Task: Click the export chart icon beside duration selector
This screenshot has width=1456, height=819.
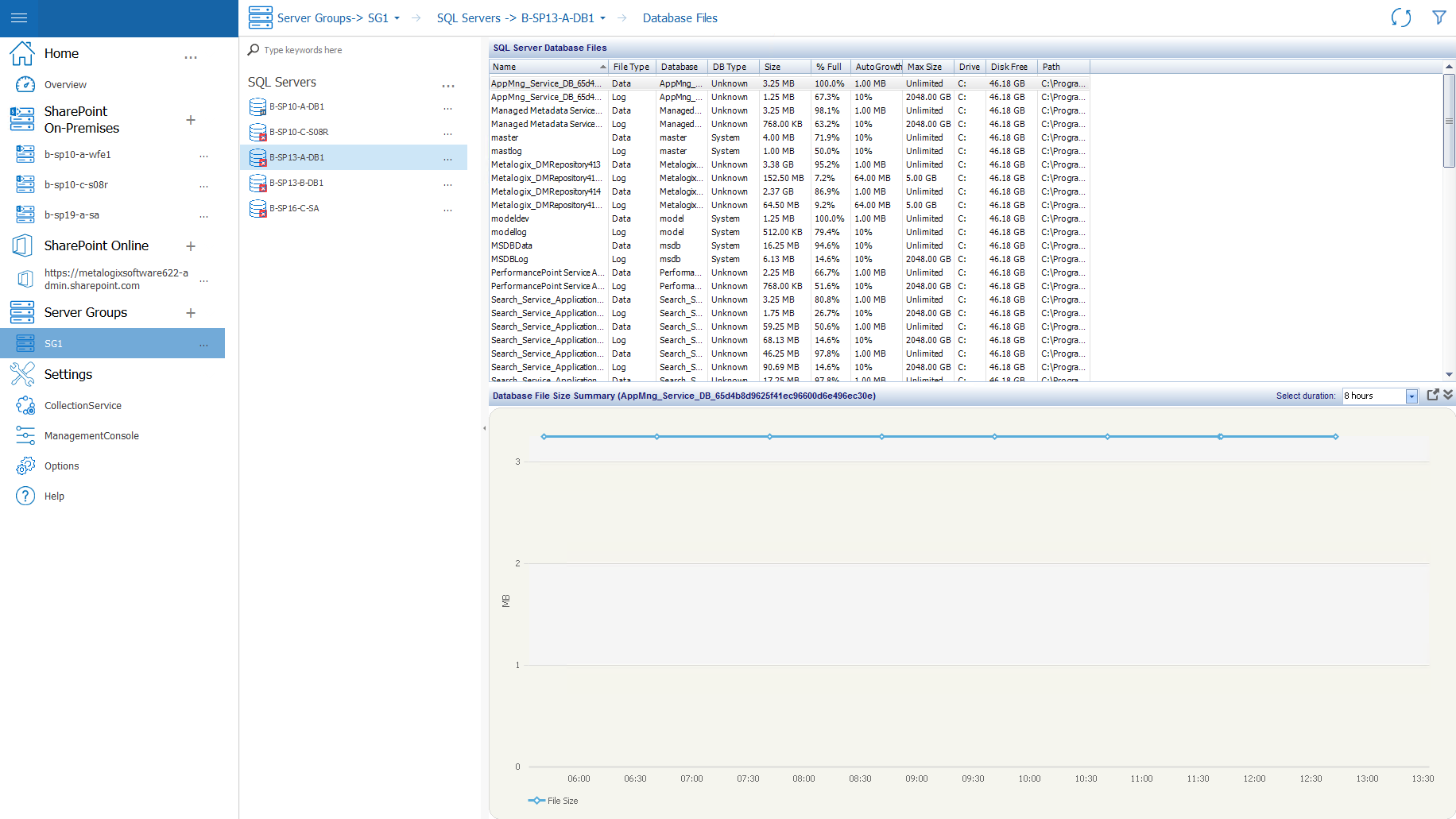Action: [x=1433, y=395]
